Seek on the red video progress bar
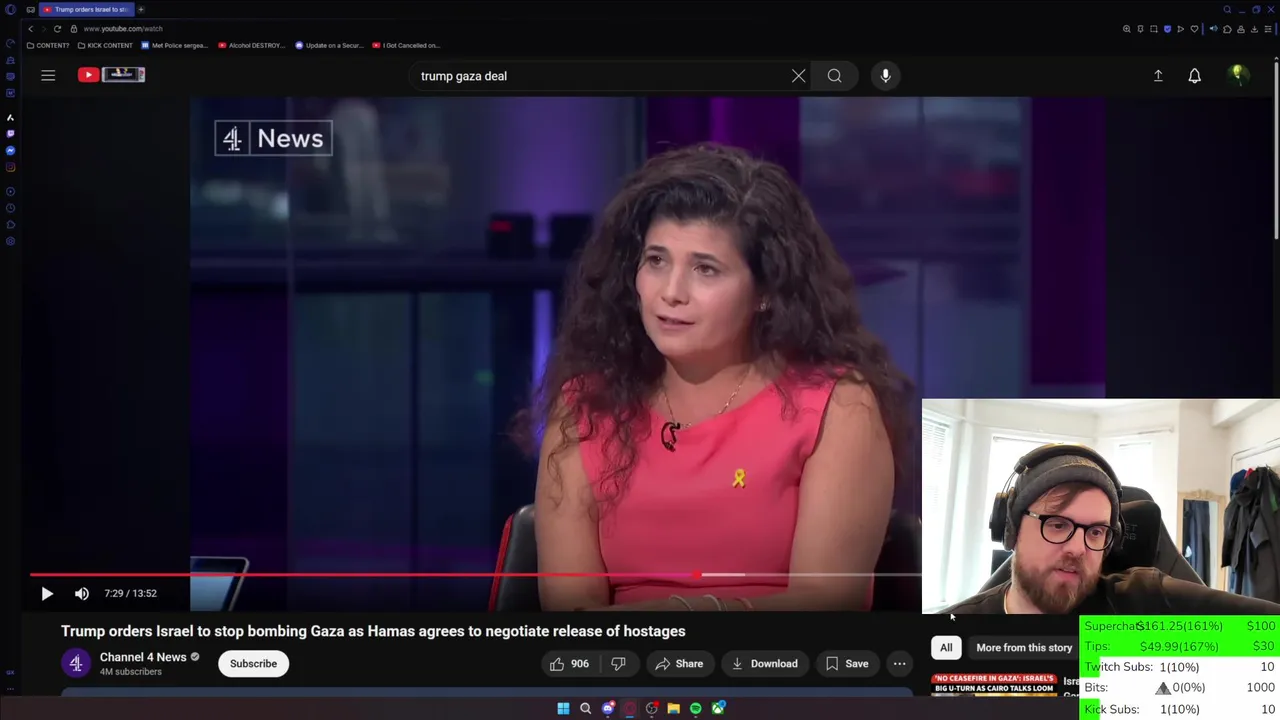Viewport: 1280px width, 720px height. [x=475, y=575]
